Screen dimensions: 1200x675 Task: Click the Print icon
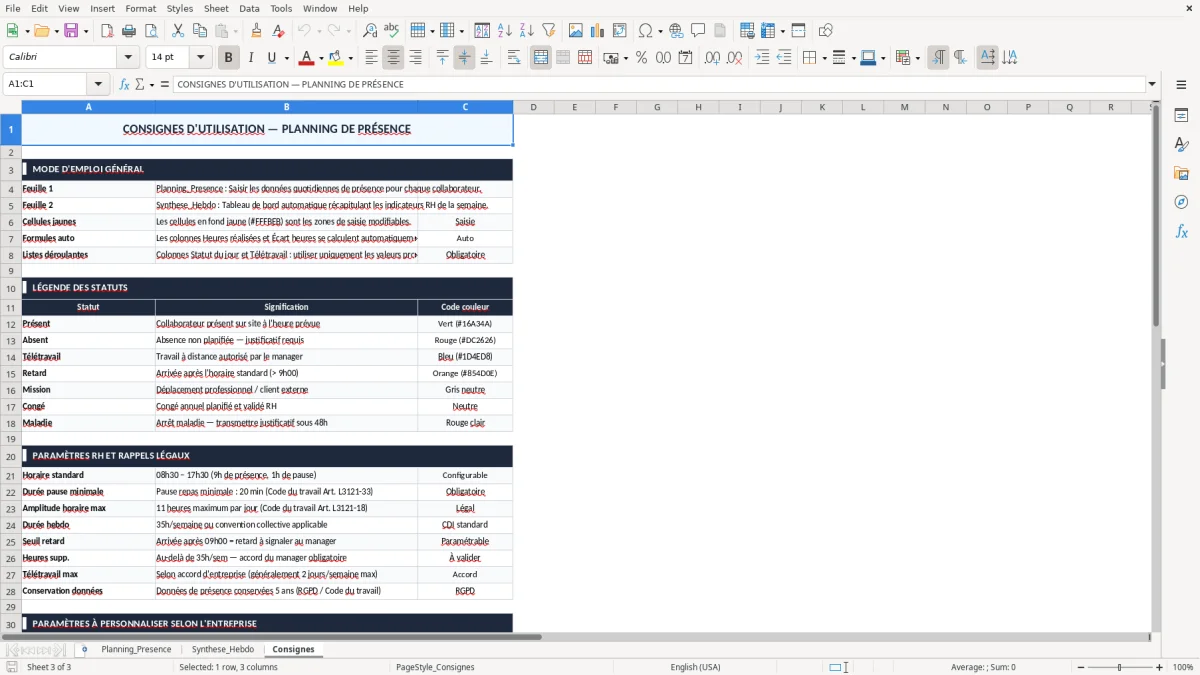129,31
